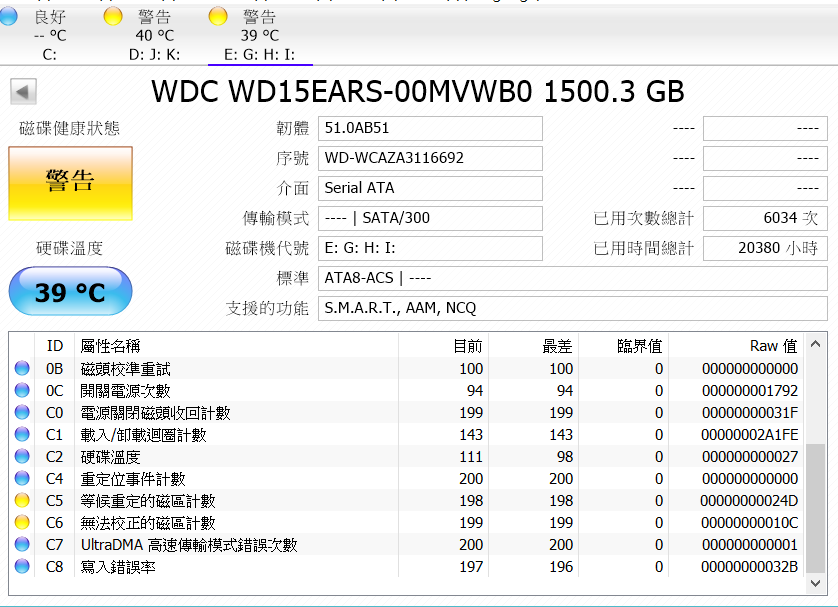Select the 硬碟溫度 attribute row in table
838x607 pixels.
tap(407, 456)
